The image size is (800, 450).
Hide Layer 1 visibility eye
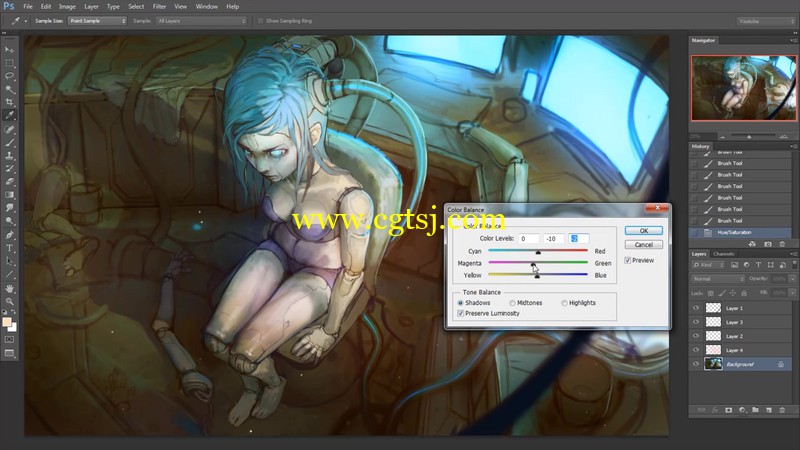(696, 308)
